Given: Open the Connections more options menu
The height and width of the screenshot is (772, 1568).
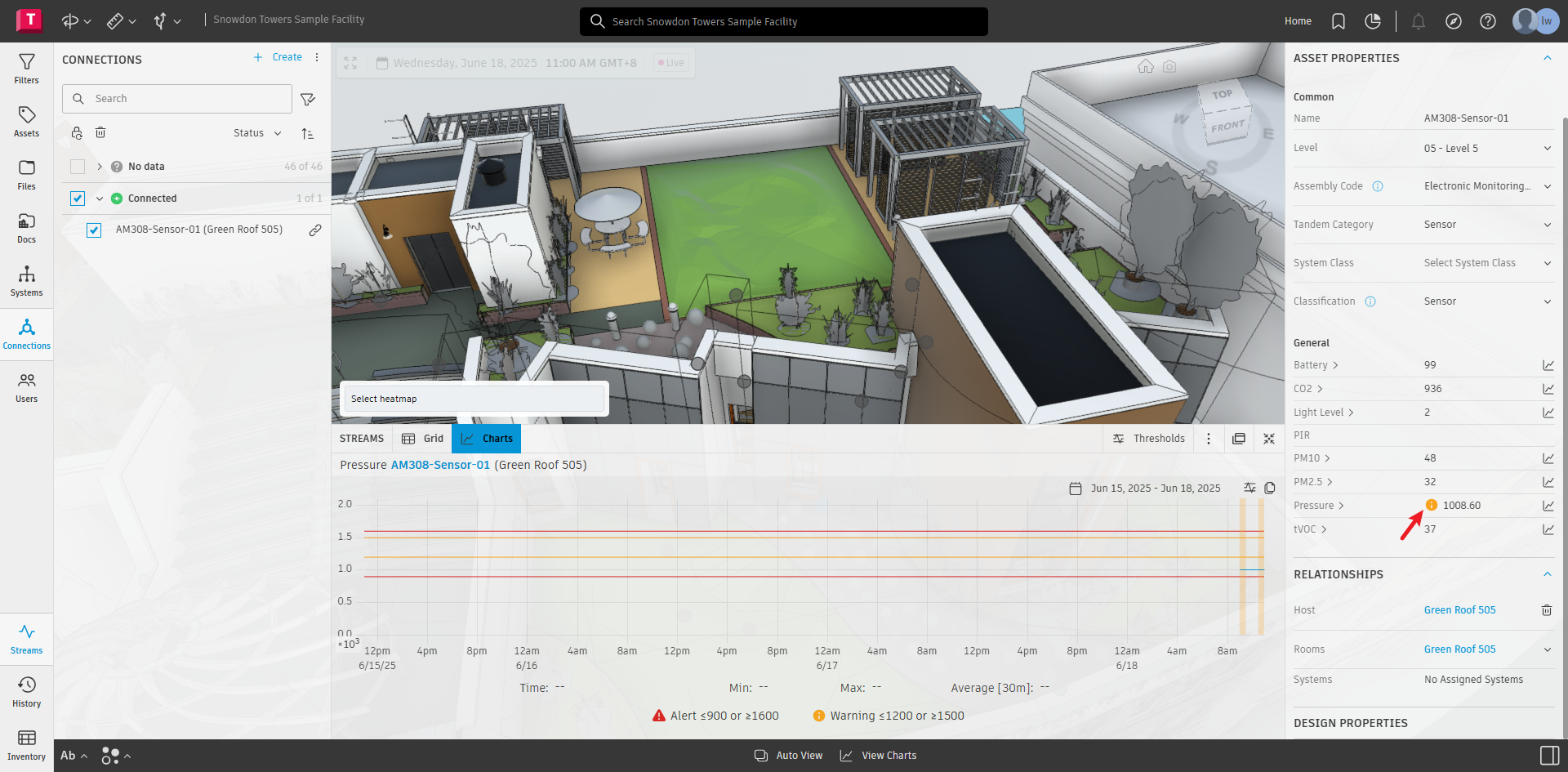Looking at the screenshot, I should click(317, 57).
